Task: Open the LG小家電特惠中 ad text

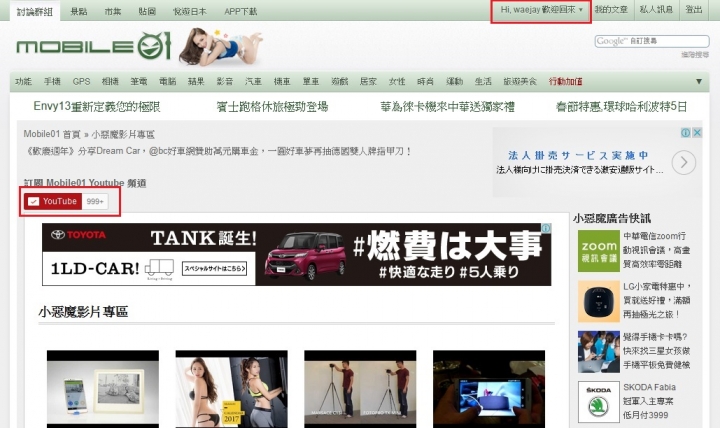Action: click(x=657, y=300)
